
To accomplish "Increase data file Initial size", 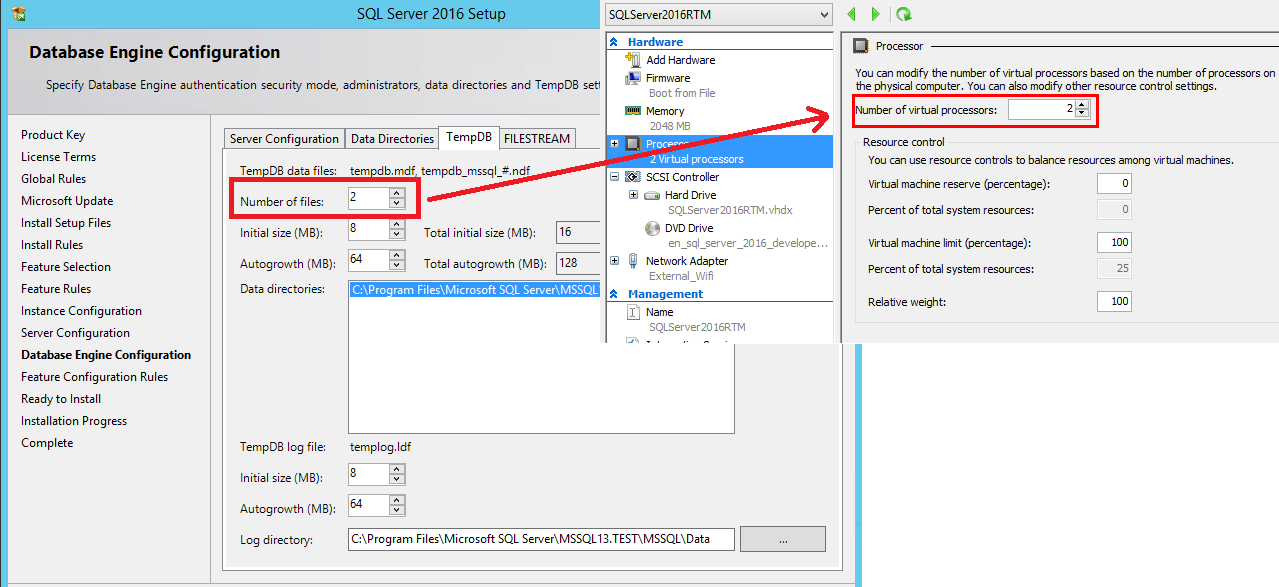I will [x=397, y=226].
